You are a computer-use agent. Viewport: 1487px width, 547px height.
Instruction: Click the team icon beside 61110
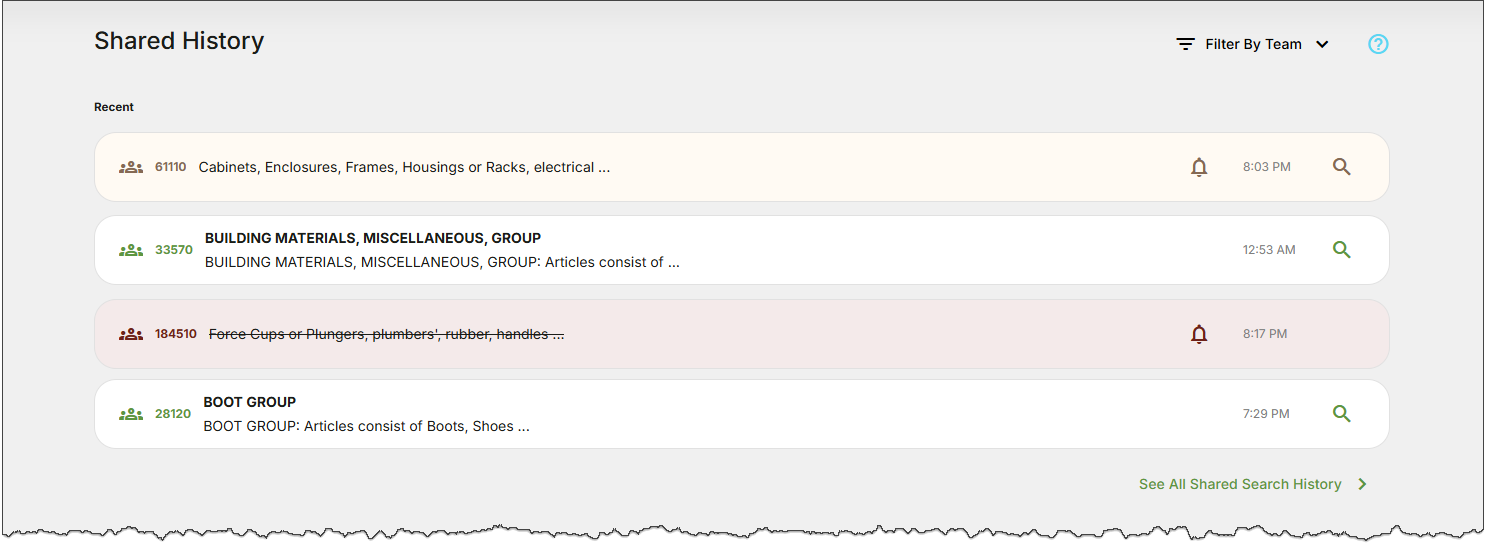click(131, 167)
